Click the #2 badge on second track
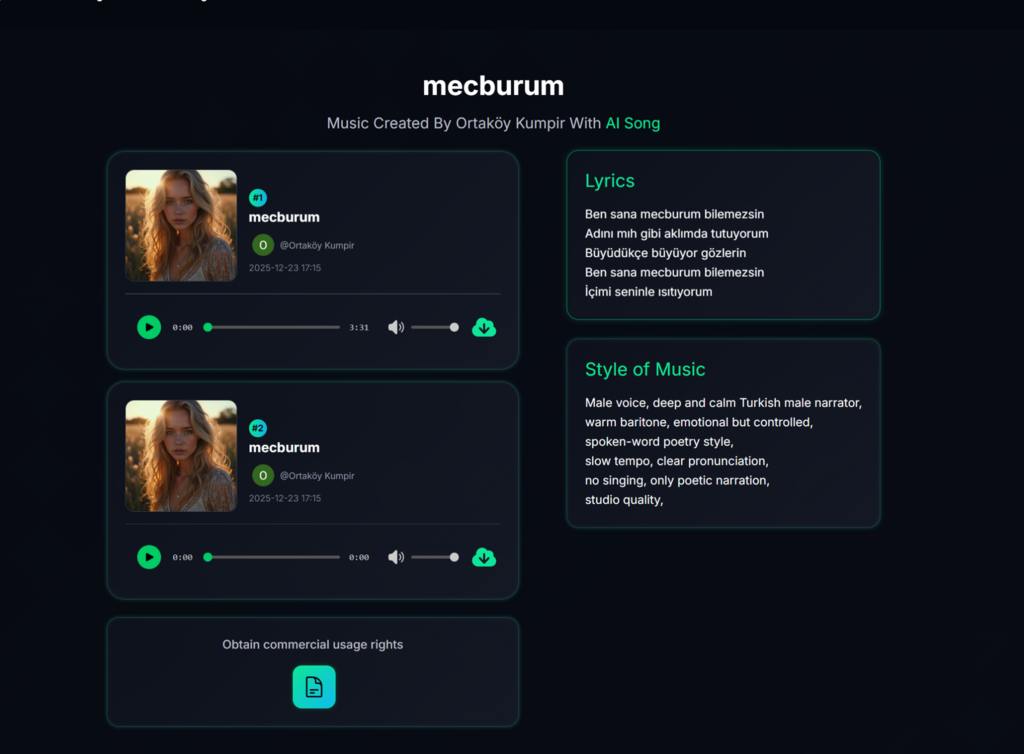The width and height of the screenshot is (1024, 754). tap(258, 428)
